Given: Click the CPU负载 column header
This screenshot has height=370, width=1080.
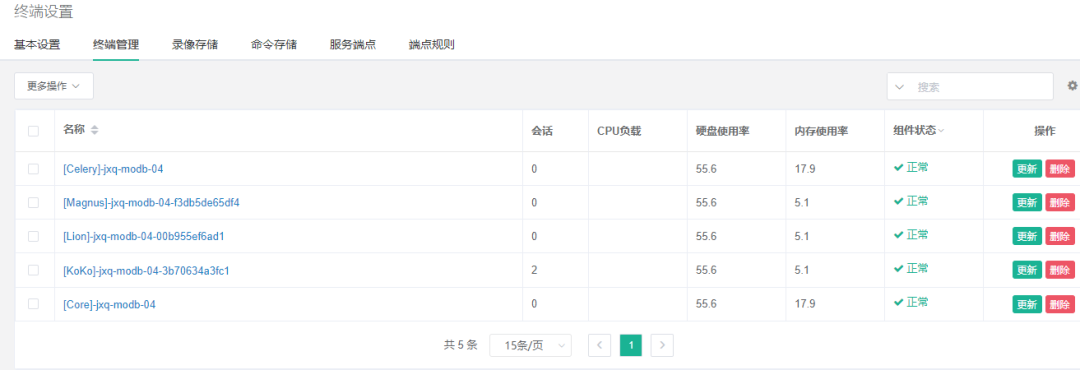Looking at the screenshot, I should pyautogui.click(x=619, y=131).
